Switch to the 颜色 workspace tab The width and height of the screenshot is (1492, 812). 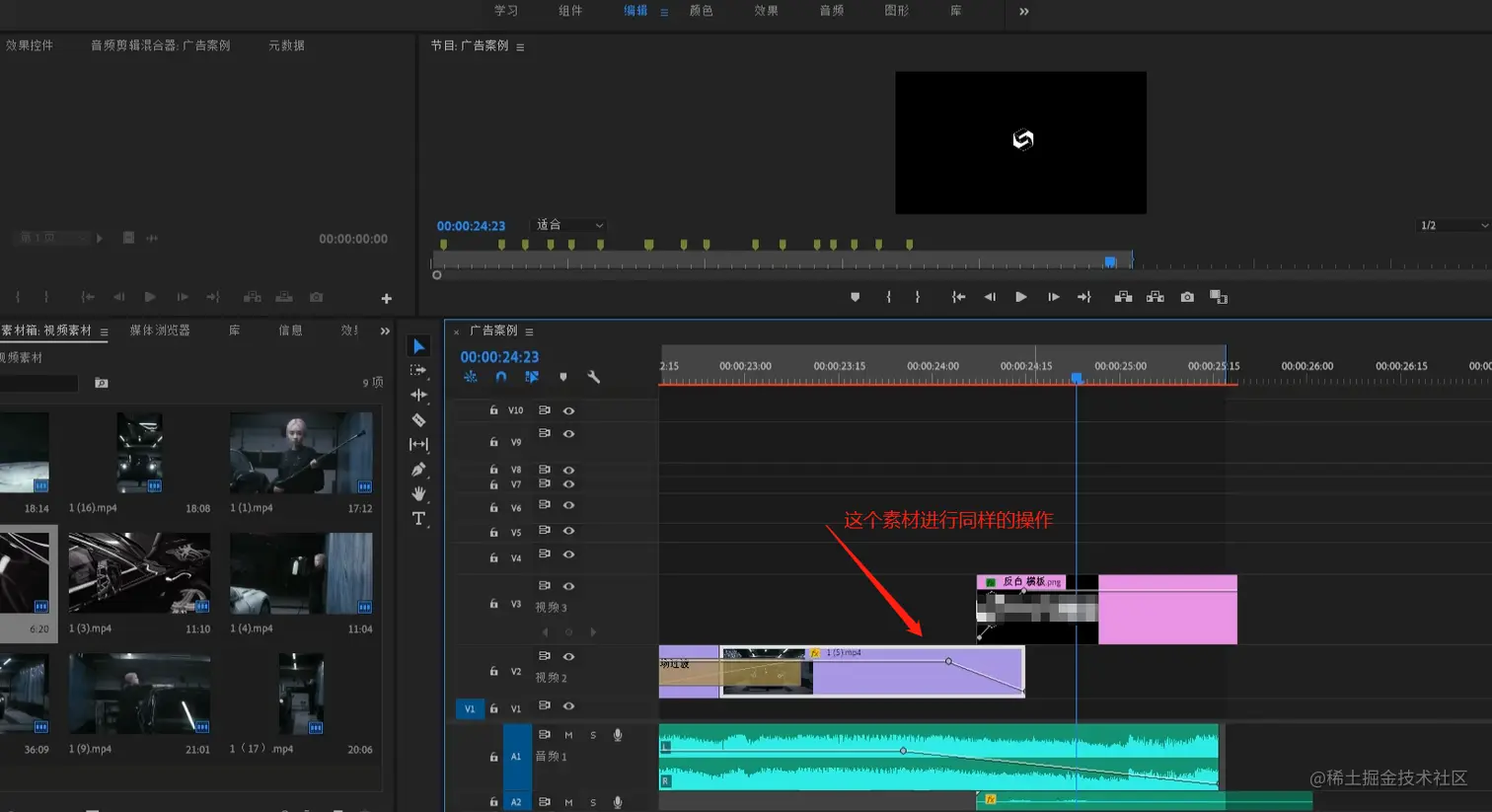point(701,11)
